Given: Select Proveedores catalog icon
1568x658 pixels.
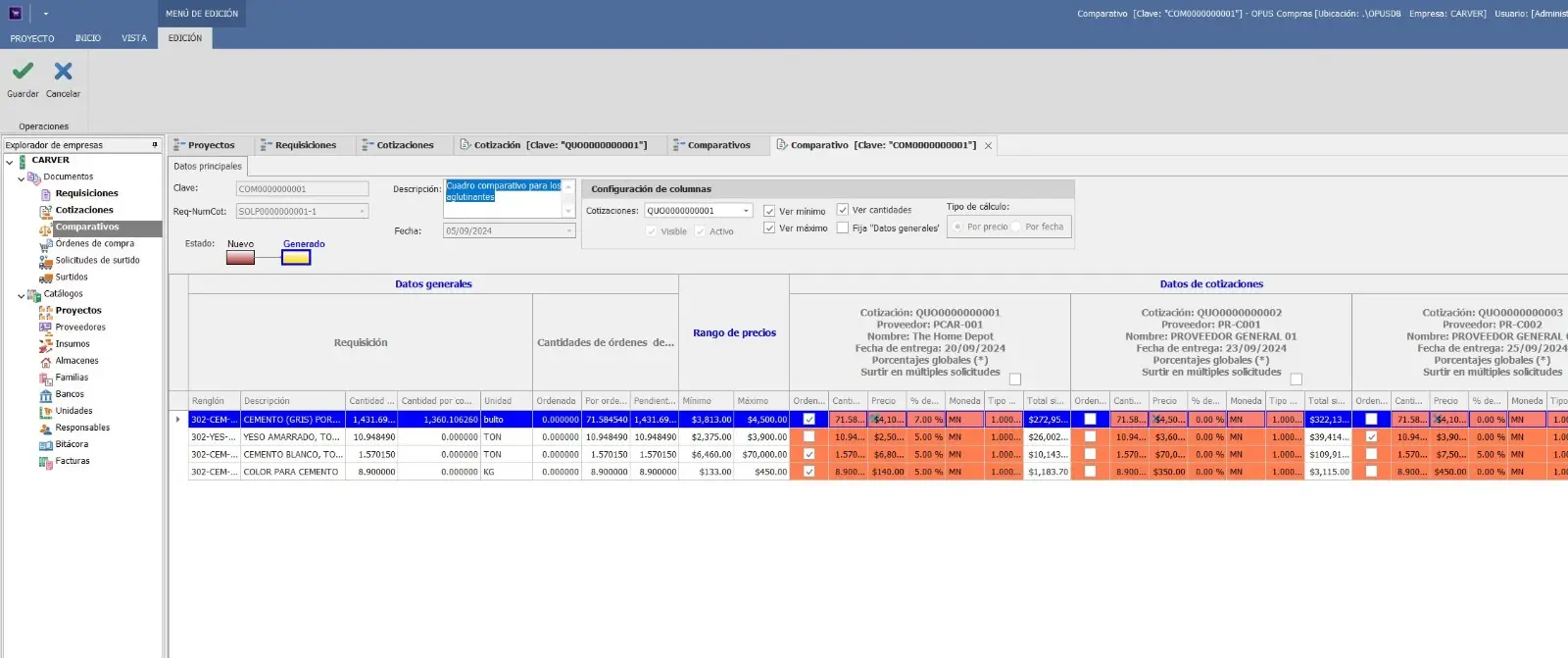Looking at the screenshot, I should coord(45,328).
